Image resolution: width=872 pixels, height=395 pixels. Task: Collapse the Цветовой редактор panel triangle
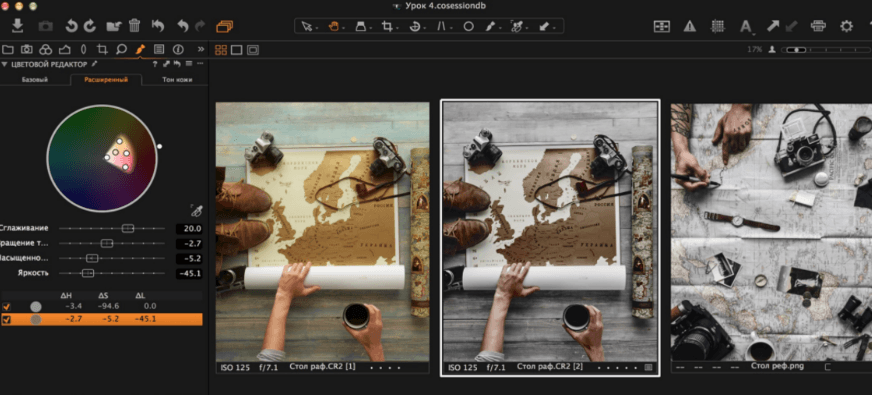(4, 64)
